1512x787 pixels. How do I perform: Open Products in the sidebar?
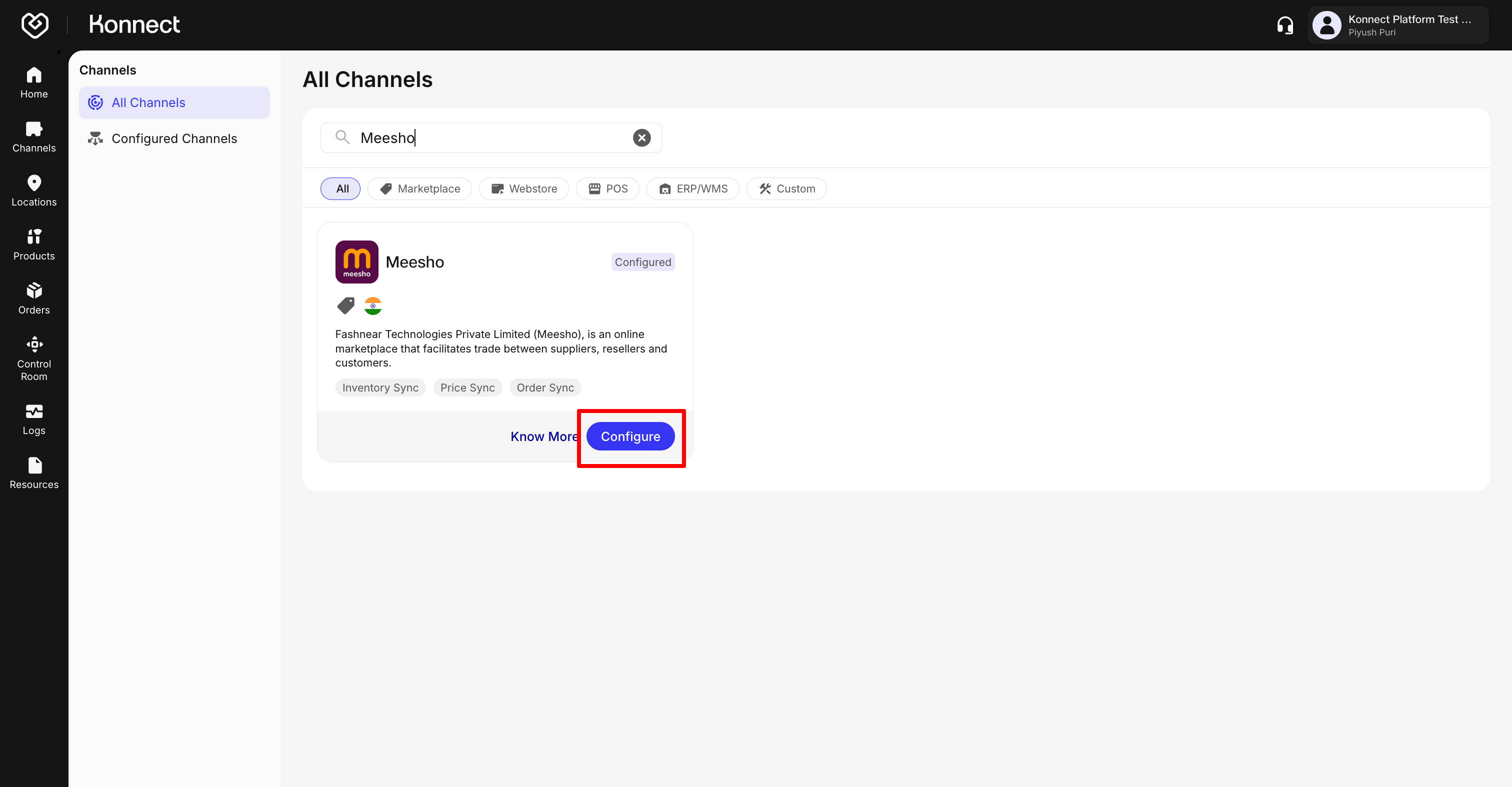point(34,244)
